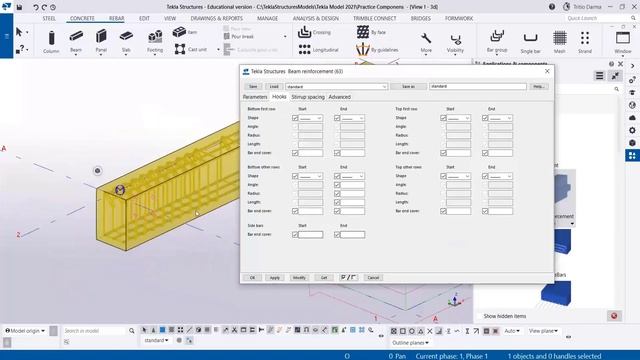Open the Top other rows End shape dropdown
The width and height of the screenshot is (640, 360).
click(501, 176)
